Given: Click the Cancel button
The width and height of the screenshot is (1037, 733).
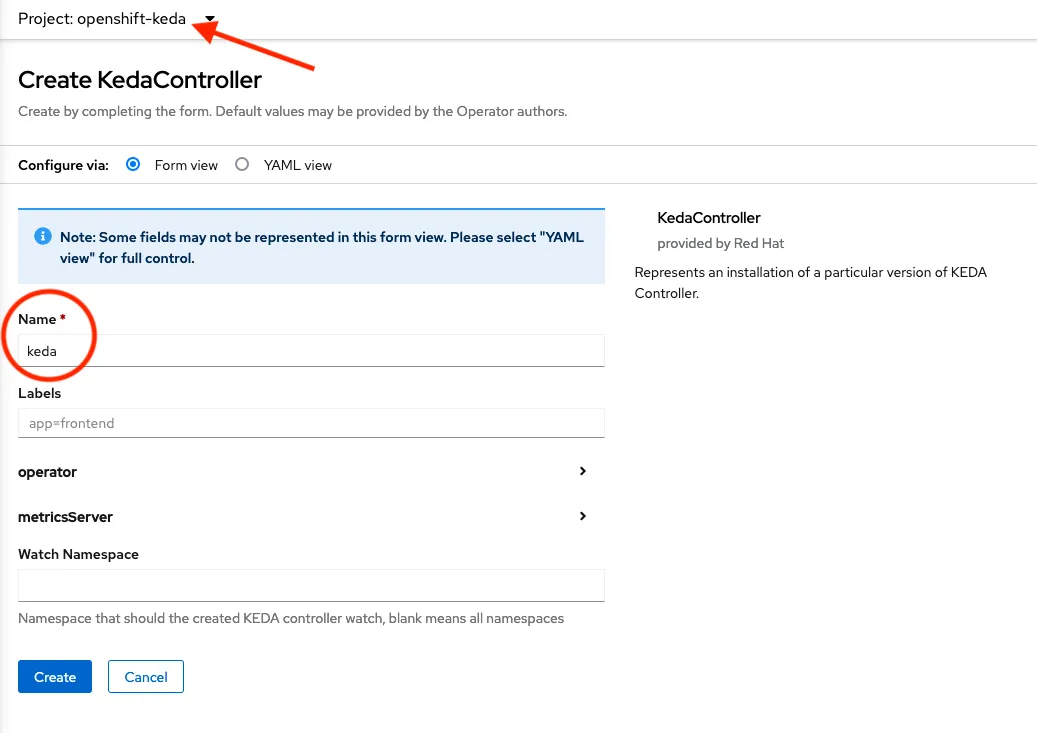Looking at the screenshot, I should (145, 676).
